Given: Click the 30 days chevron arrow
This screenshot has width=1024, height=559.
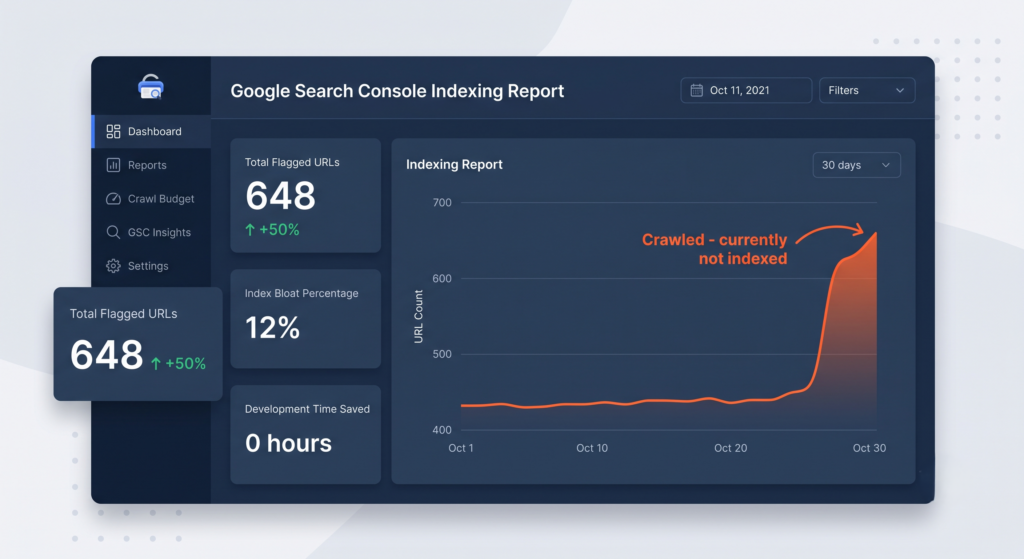Looking at the screenshot, I should coord(886,165).
